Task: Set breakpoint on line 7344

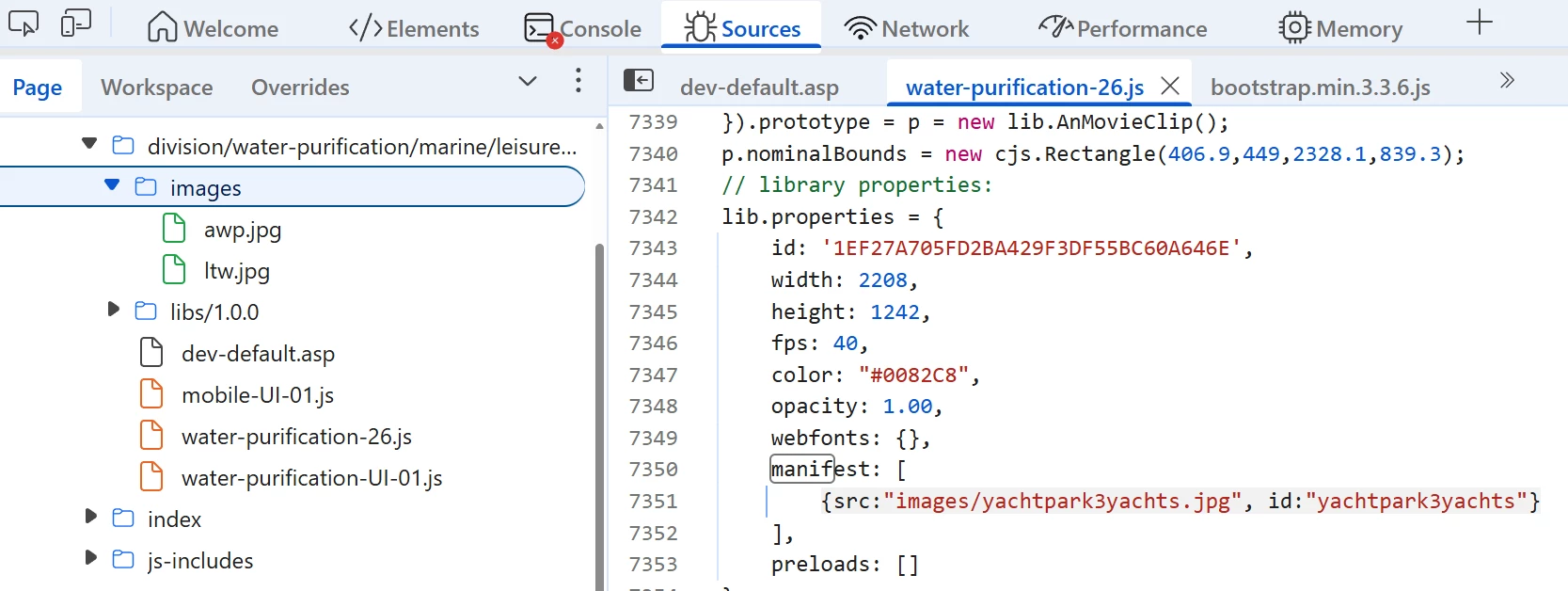Action: pyautogui.click(x=653, y=280)
